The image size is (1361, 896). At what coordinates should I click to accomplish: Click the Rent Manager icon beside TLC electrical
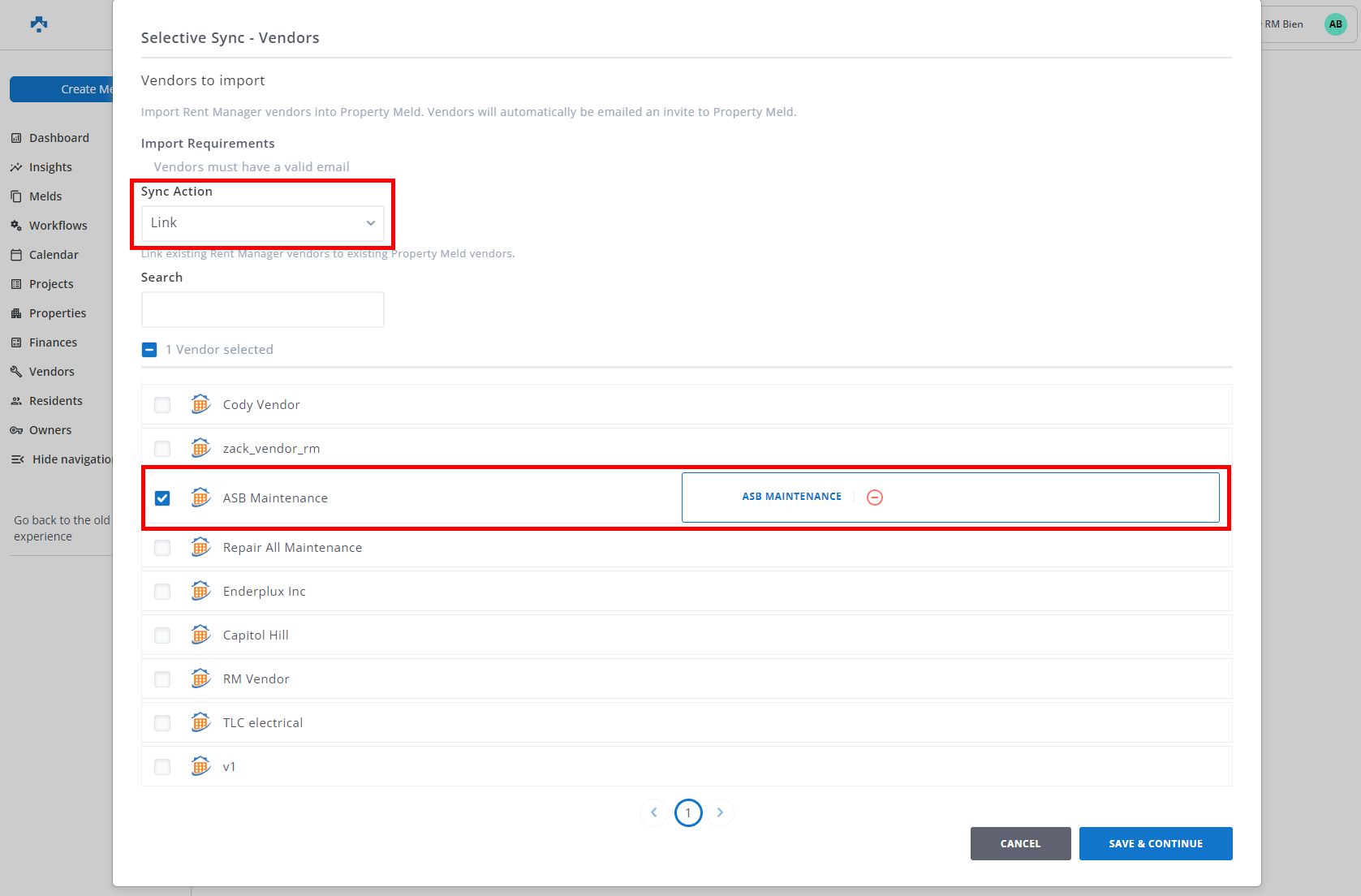pos(200,722)
